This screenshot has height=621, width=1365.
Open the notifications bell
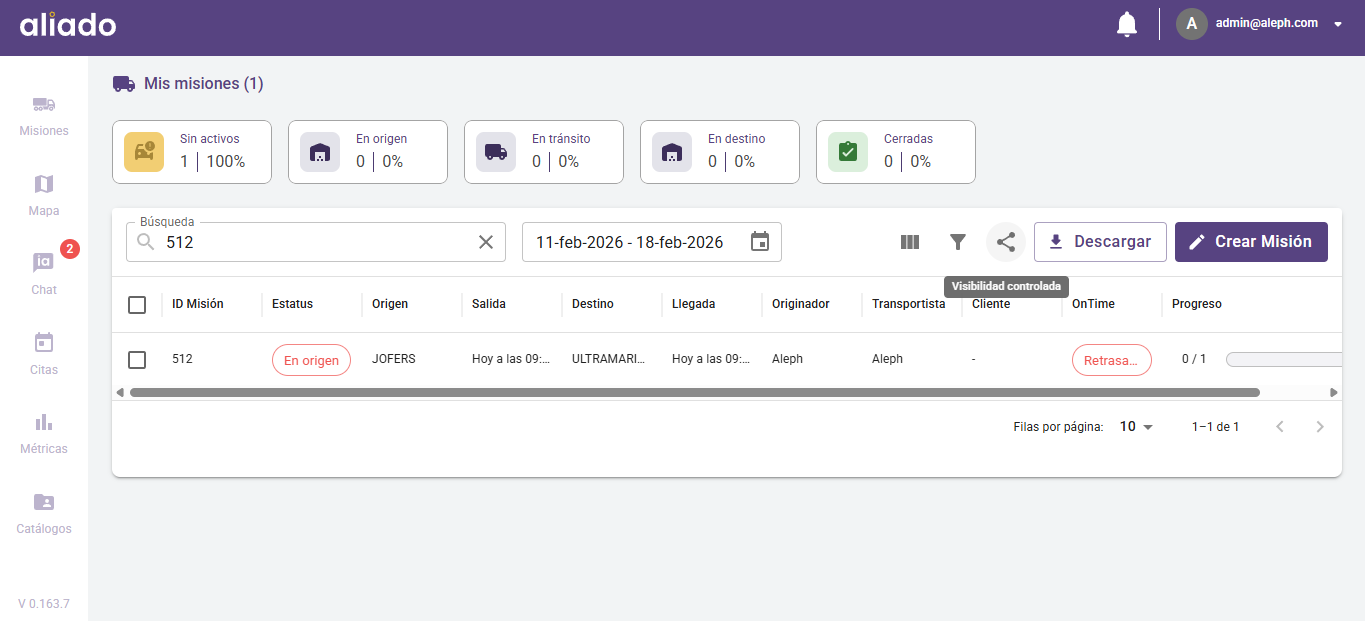tap(1127, 24)
